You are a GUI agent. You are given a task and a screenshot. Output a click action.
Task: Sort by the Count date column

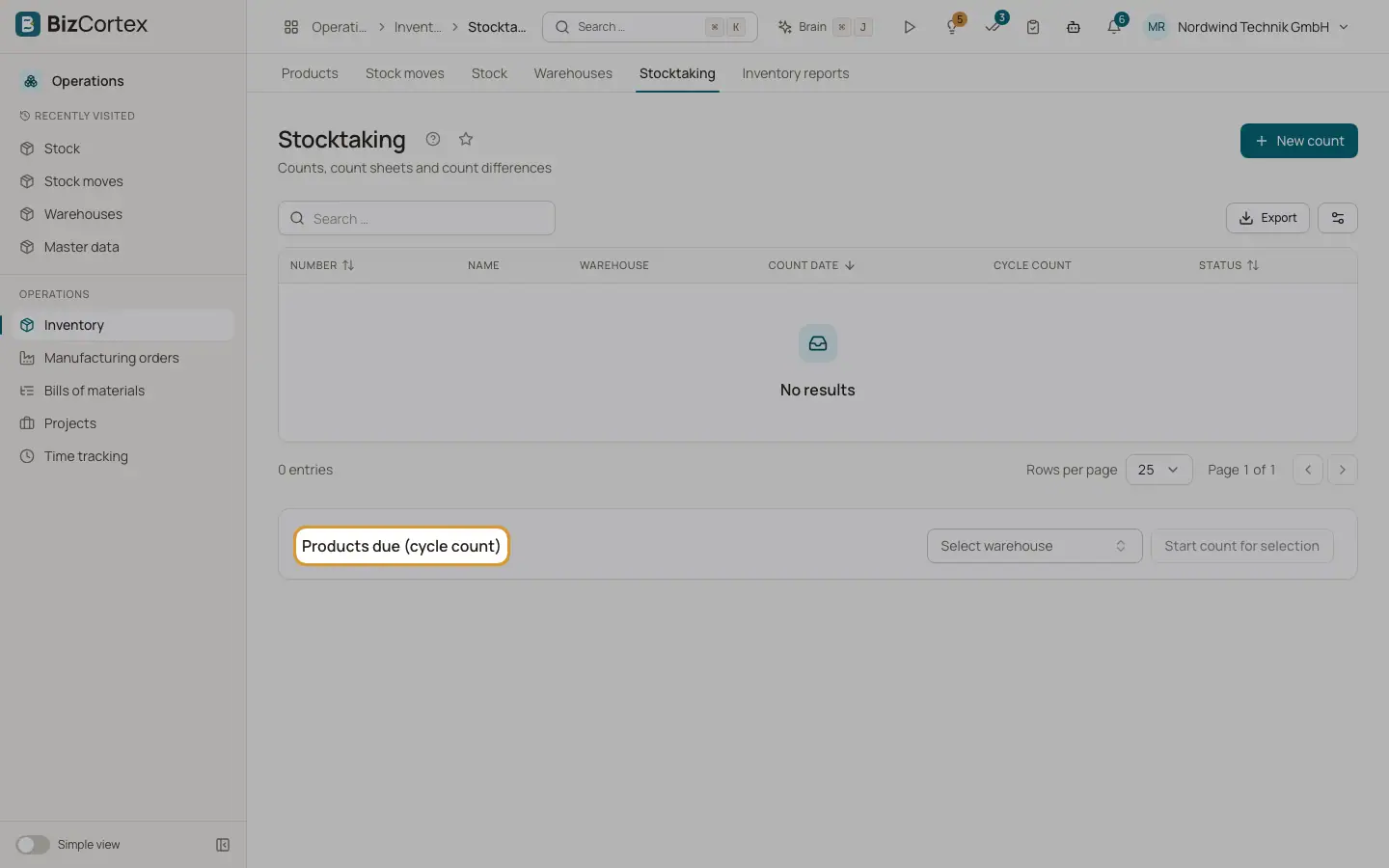tap(811, 265)
